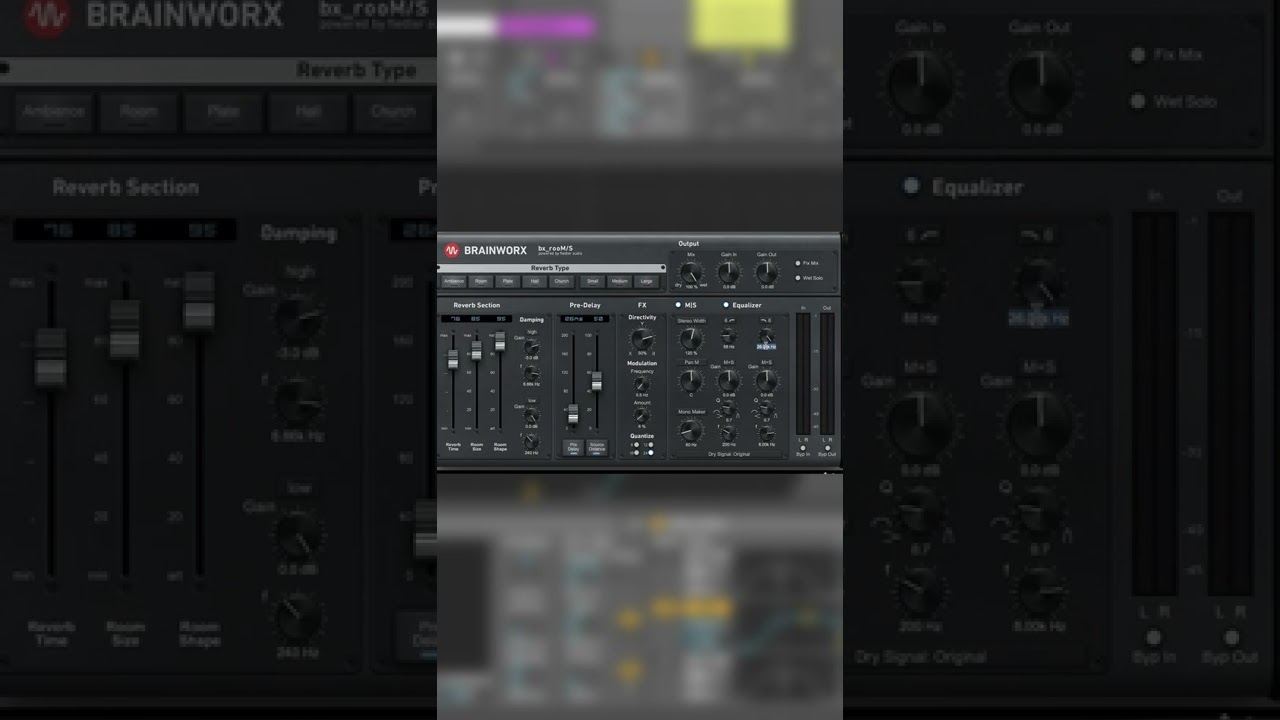The width and height of the screenshot is (1280, 720).
Task: Click the 8.00k Hz EQ frequency knob
Action: pos(766,433)
